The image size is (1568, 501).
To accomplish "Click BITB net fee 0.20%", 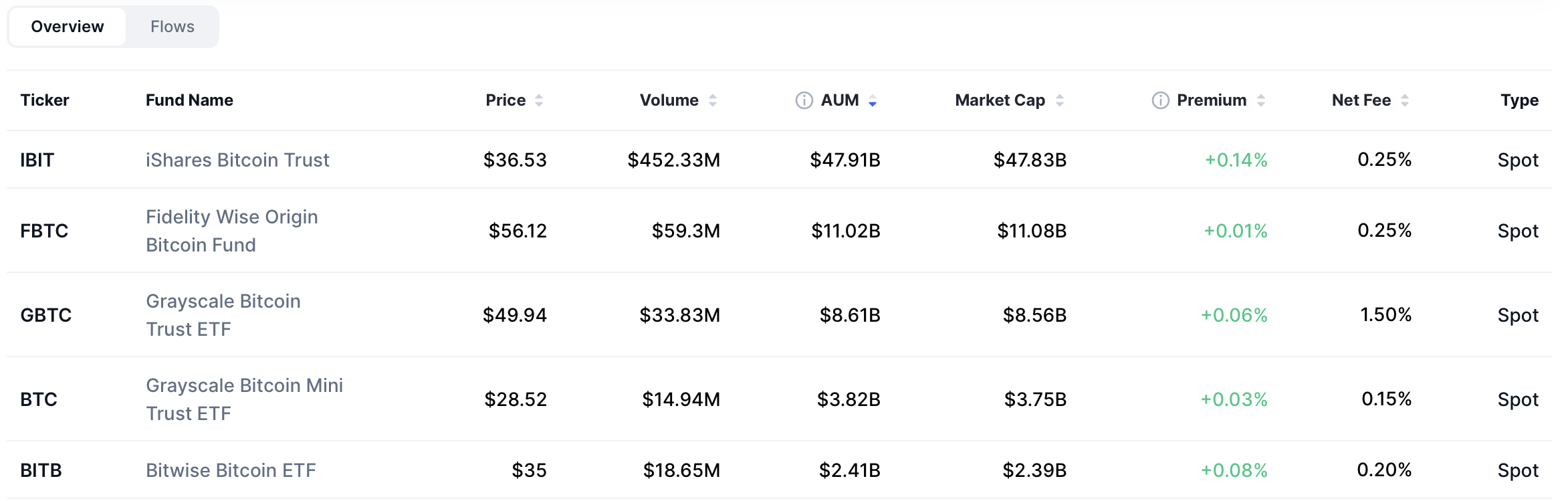I will coord(1384,470).
